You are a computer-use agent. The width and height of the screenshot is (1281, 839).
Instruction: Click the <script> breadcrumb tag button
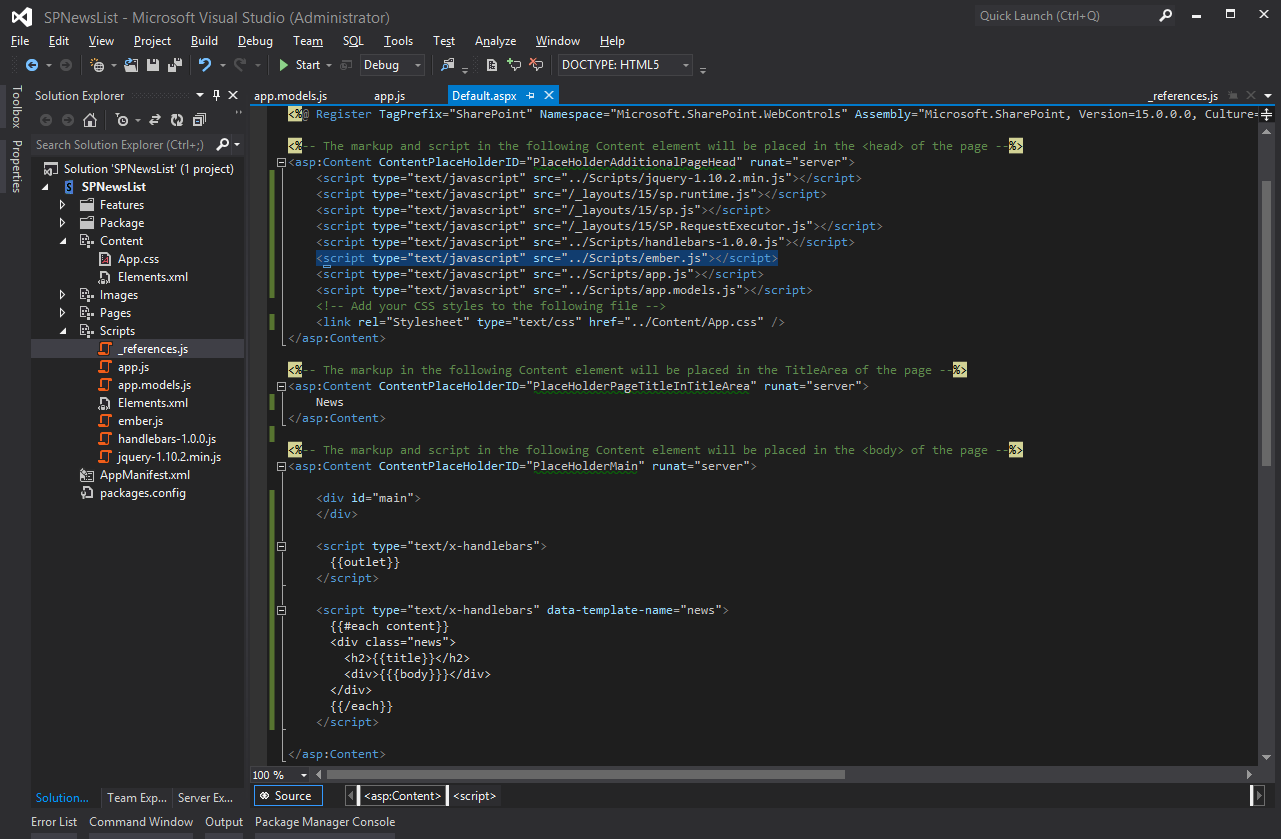coord(475,796)
